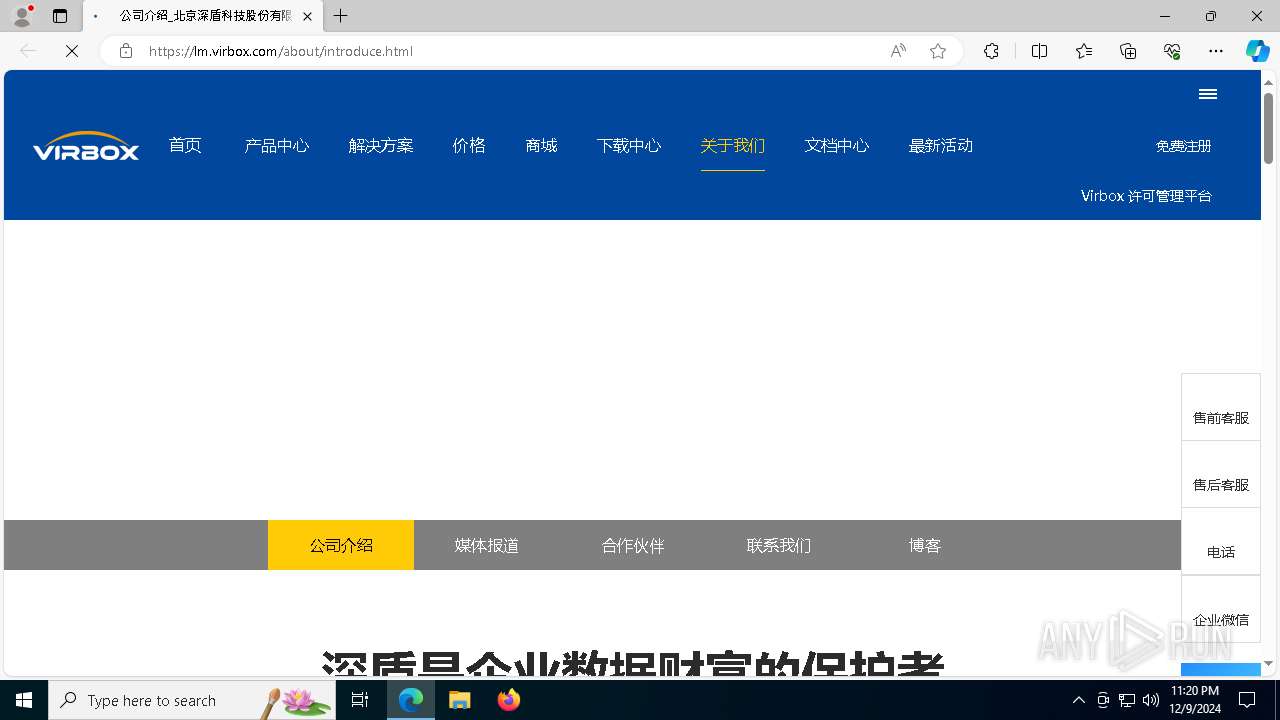
Task: Switch to 媒体报道 tab
Action: tap(487, 545)
